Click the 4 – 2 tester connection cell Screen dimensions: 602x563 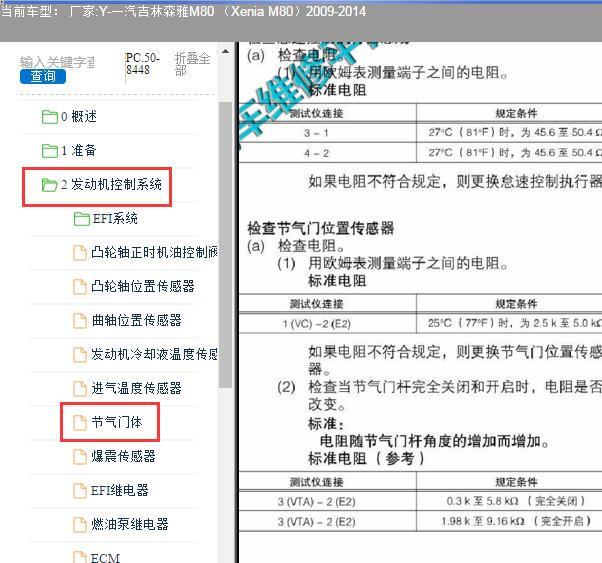pos(327,153)
